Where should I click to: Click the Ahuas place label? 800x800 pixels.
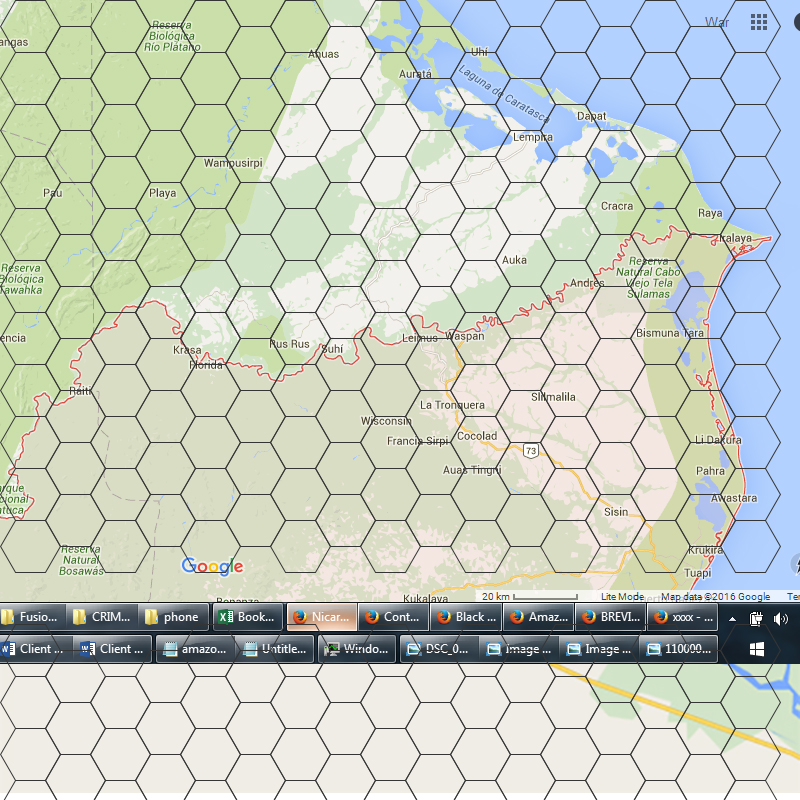323,54
